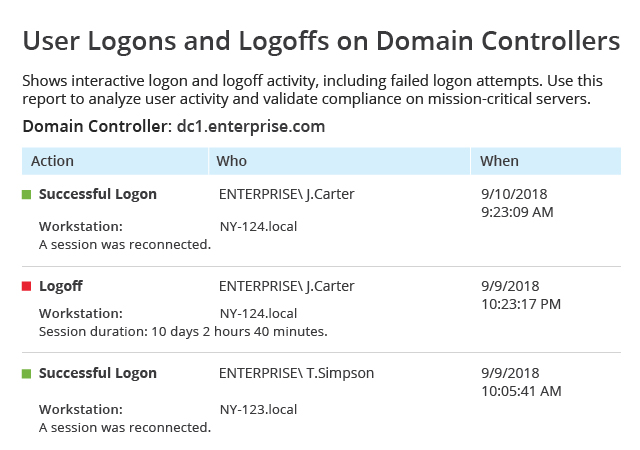This screenshot has width=640, height=450.
Task: Click the 9/9/2018 10:05:41 AM timestamp
Action: (x=521, y=382)
